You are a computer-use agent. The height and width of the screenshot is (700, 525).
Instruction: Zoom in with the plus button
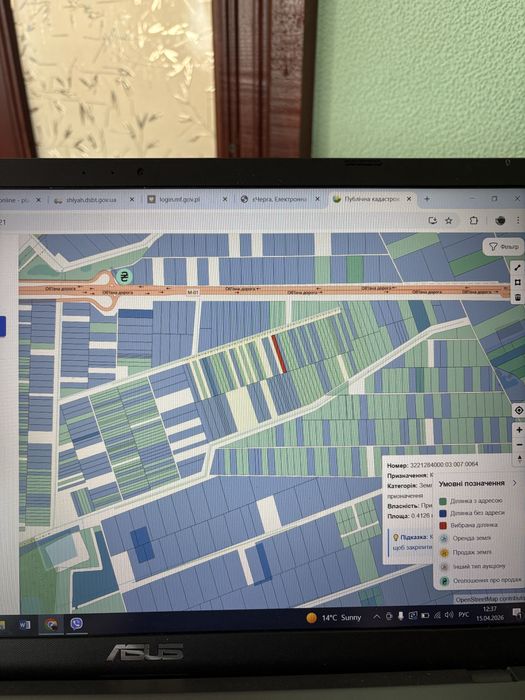pos(519,430)
